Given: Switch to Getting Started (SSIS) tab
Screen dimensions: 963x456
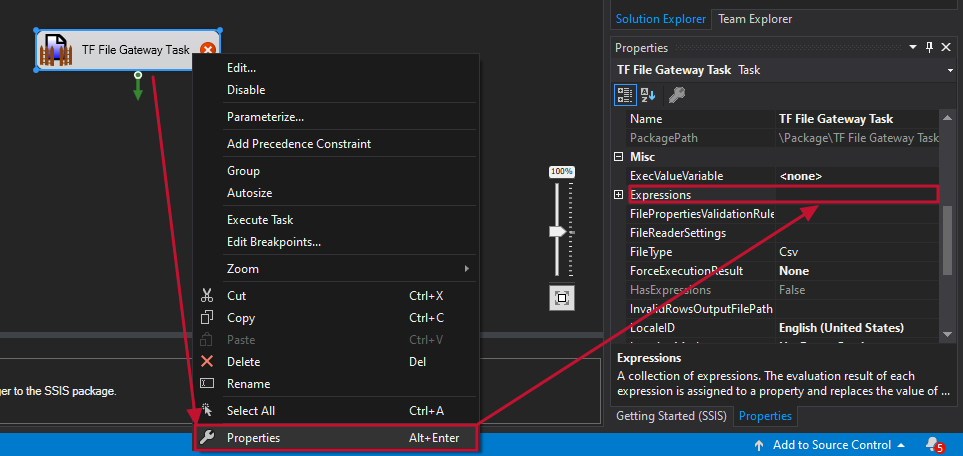Looking at the screenshot, I should tap(671, 416).
